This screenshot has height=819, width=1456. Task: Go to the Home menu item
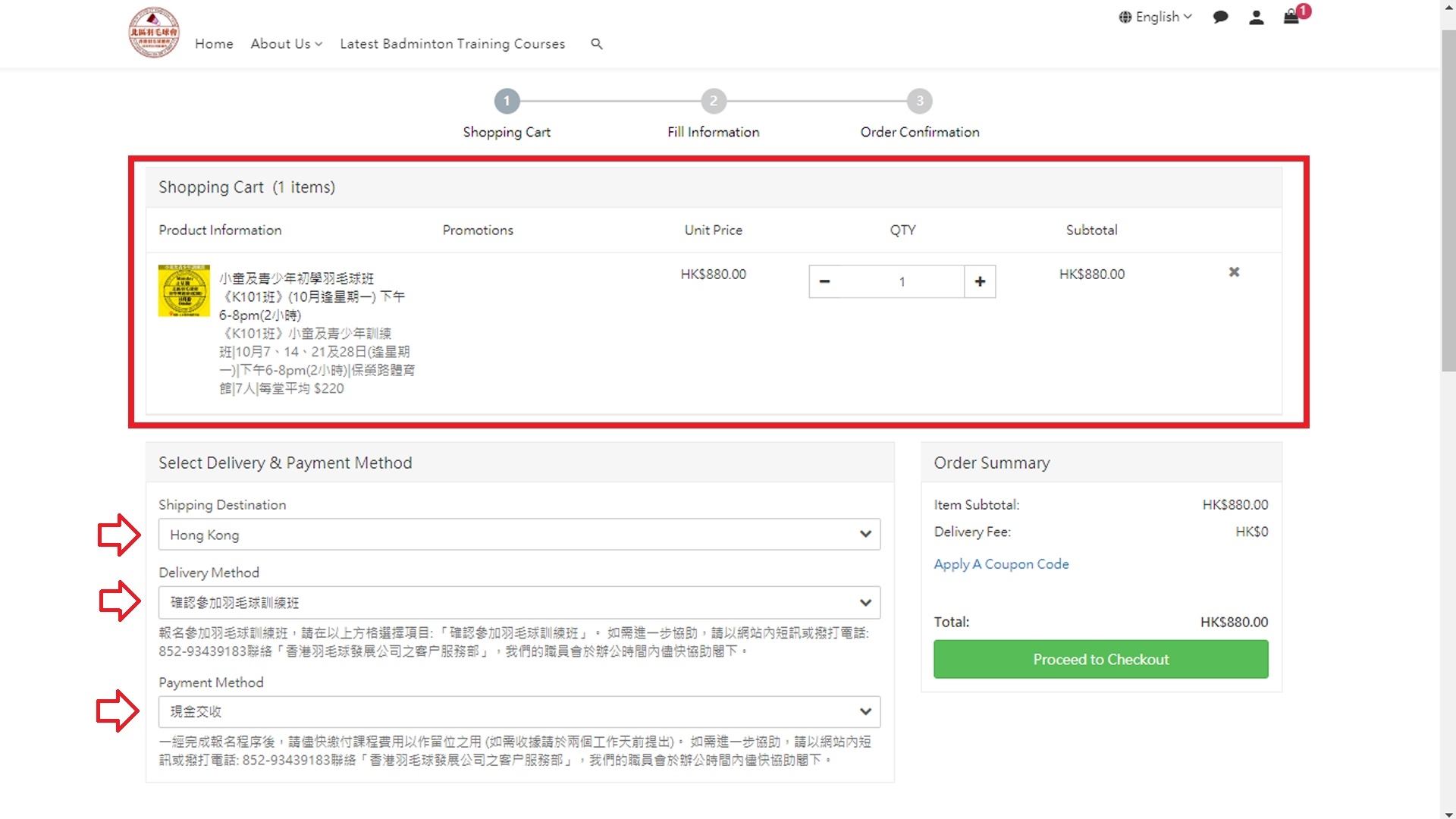pyautogui.click(x=214, y=44)
